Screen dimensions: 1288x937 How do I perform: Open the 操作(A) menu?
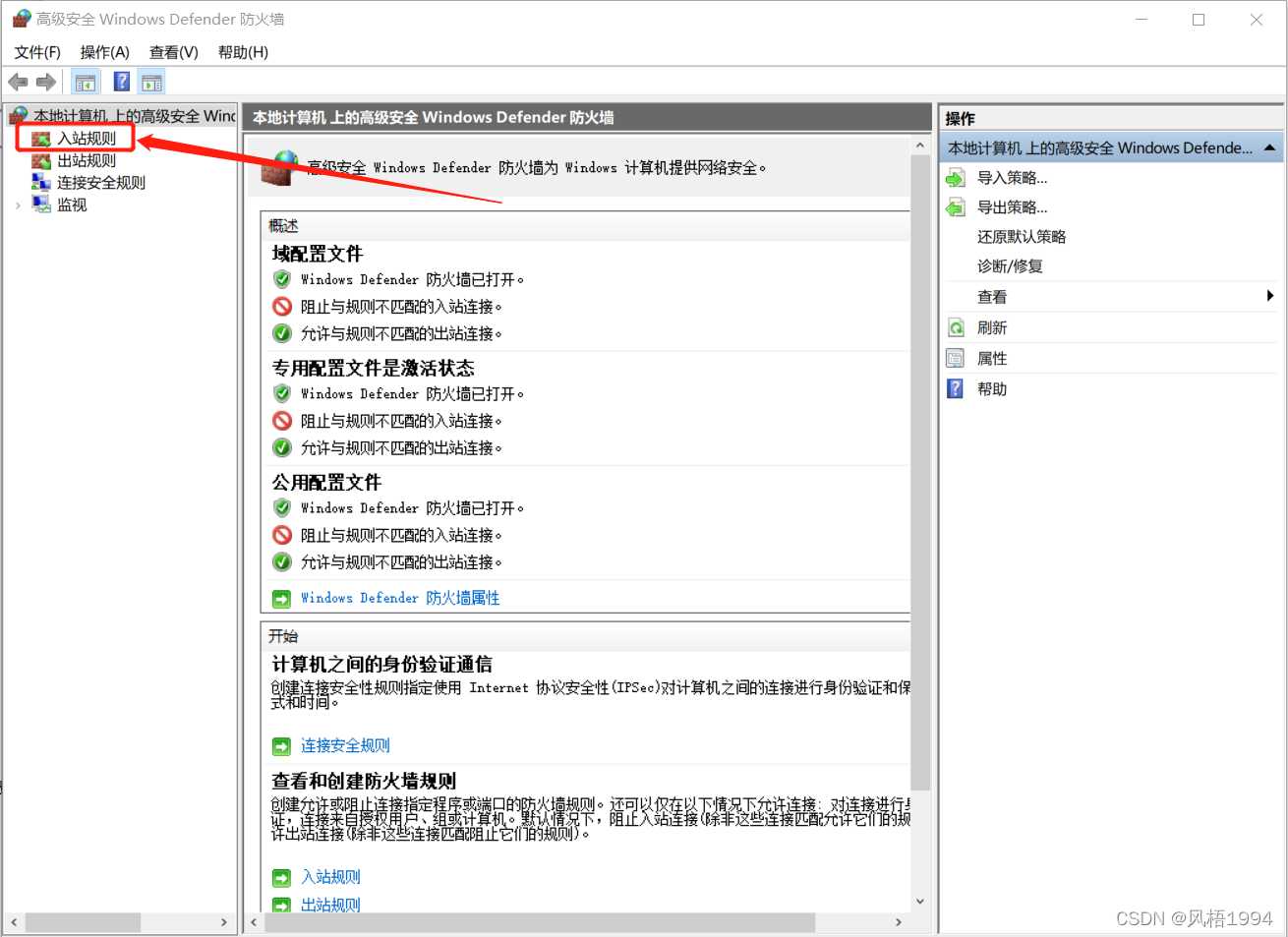(105, 52)
